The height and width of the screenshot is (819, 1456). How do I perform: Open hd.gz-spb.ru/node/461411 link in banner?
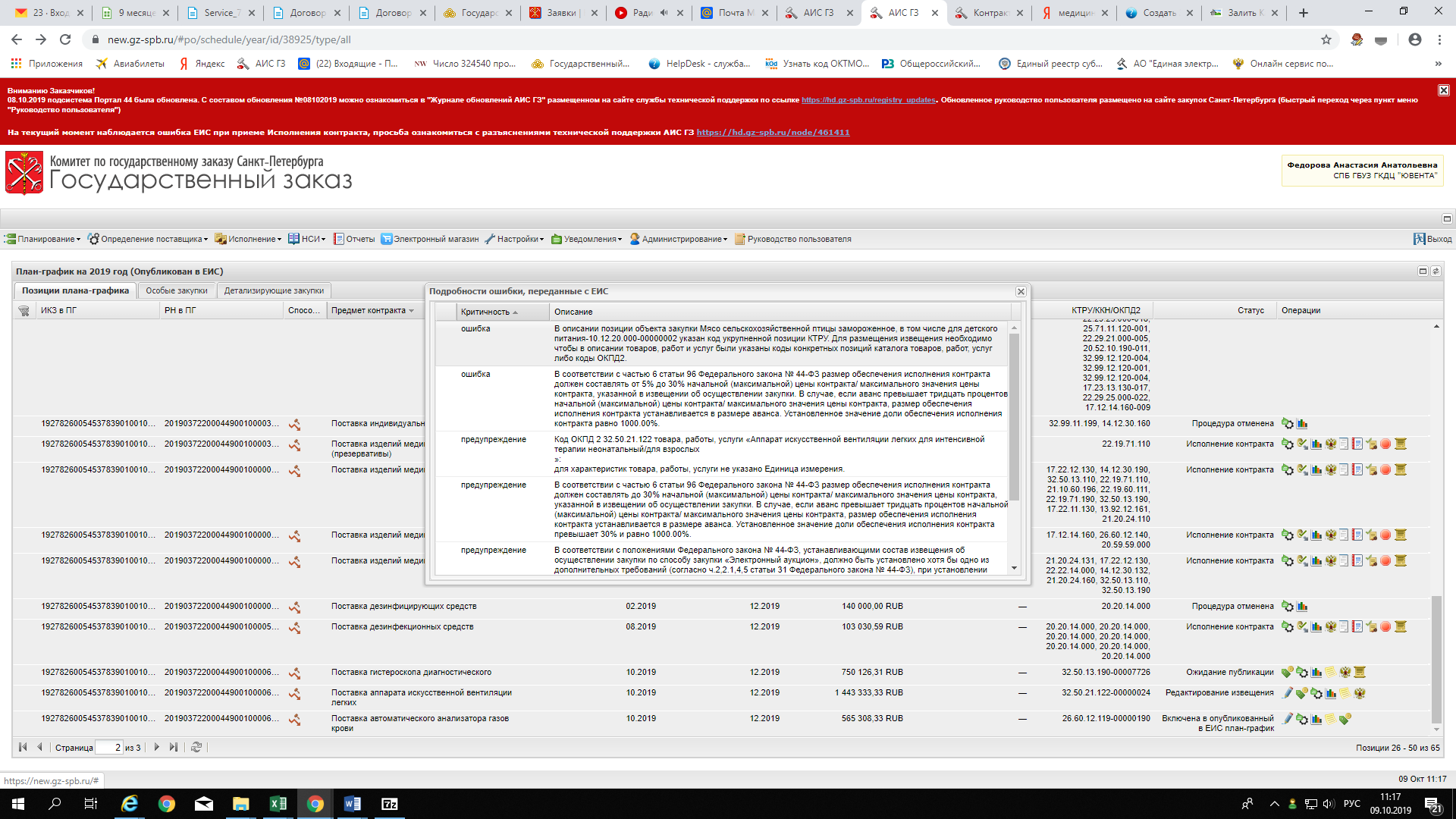point(773,133)
